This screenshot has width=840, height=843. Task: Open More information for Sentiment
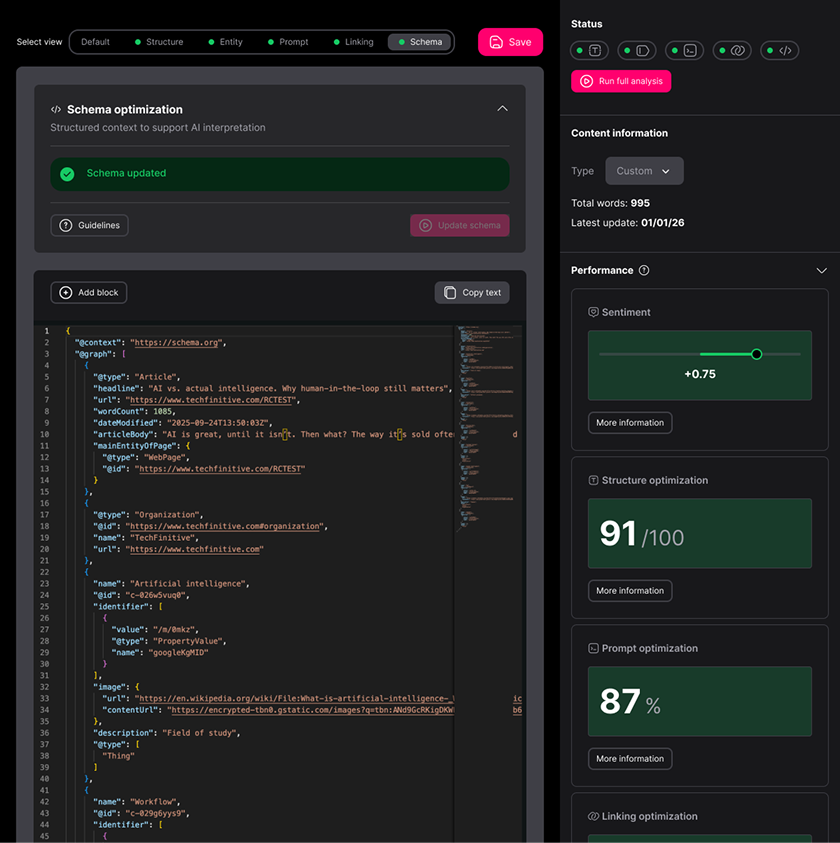click(630, 423)
